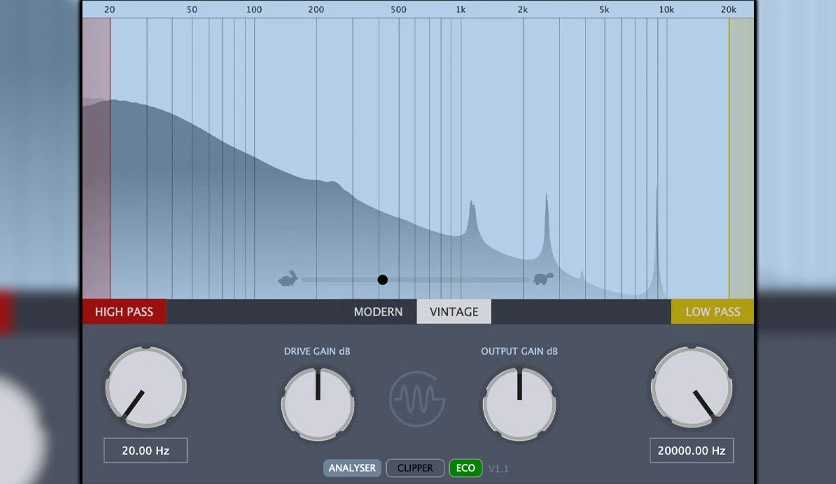This screenshot has width=836, height=484.
Task: Click the waveform logo between the gain knobs
Action: [417, 399]
